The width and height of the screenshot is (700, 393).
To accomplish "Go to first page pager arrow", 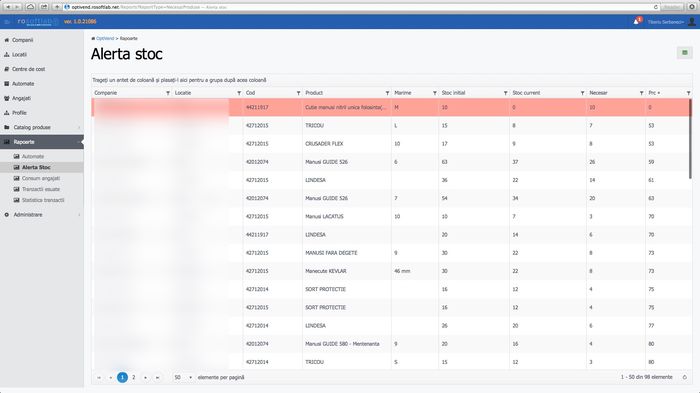I will 99,377.
